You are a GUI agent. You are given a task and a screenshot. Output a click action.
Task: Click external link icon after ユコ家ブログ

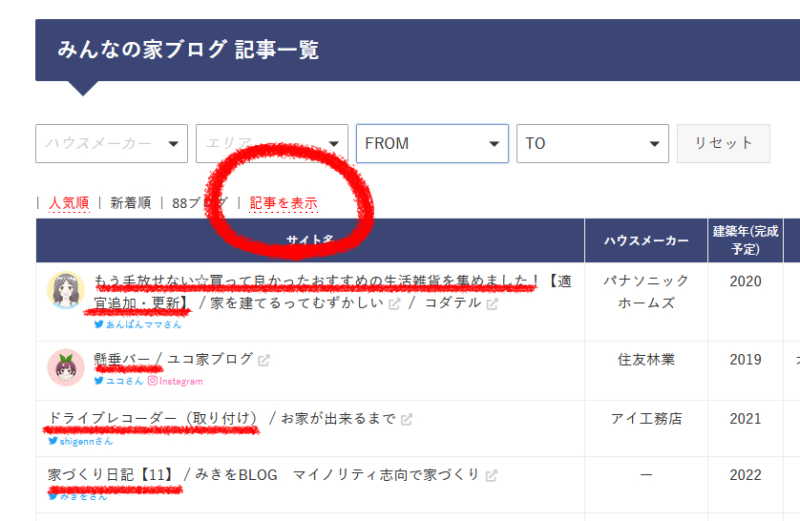click(x=264, y=360)
